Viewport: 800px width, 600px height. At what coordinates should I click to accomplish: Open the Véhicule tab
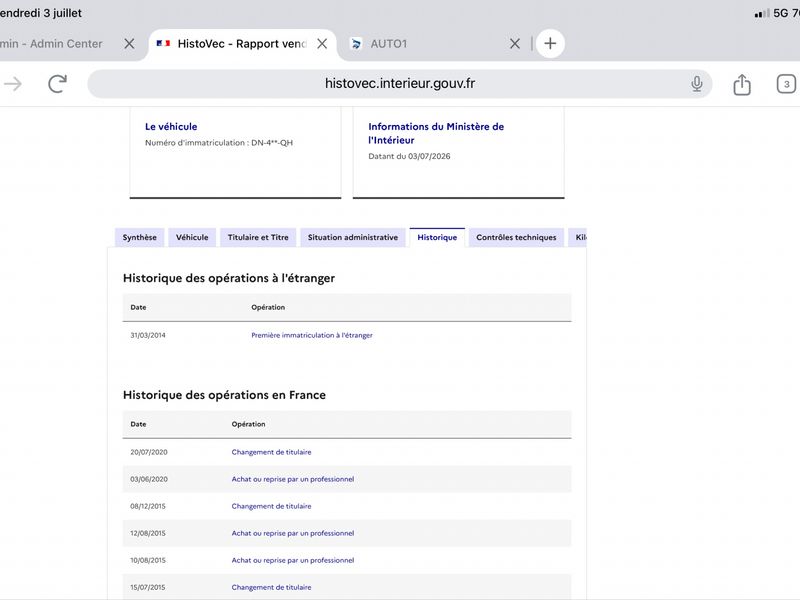coord(192,237)
